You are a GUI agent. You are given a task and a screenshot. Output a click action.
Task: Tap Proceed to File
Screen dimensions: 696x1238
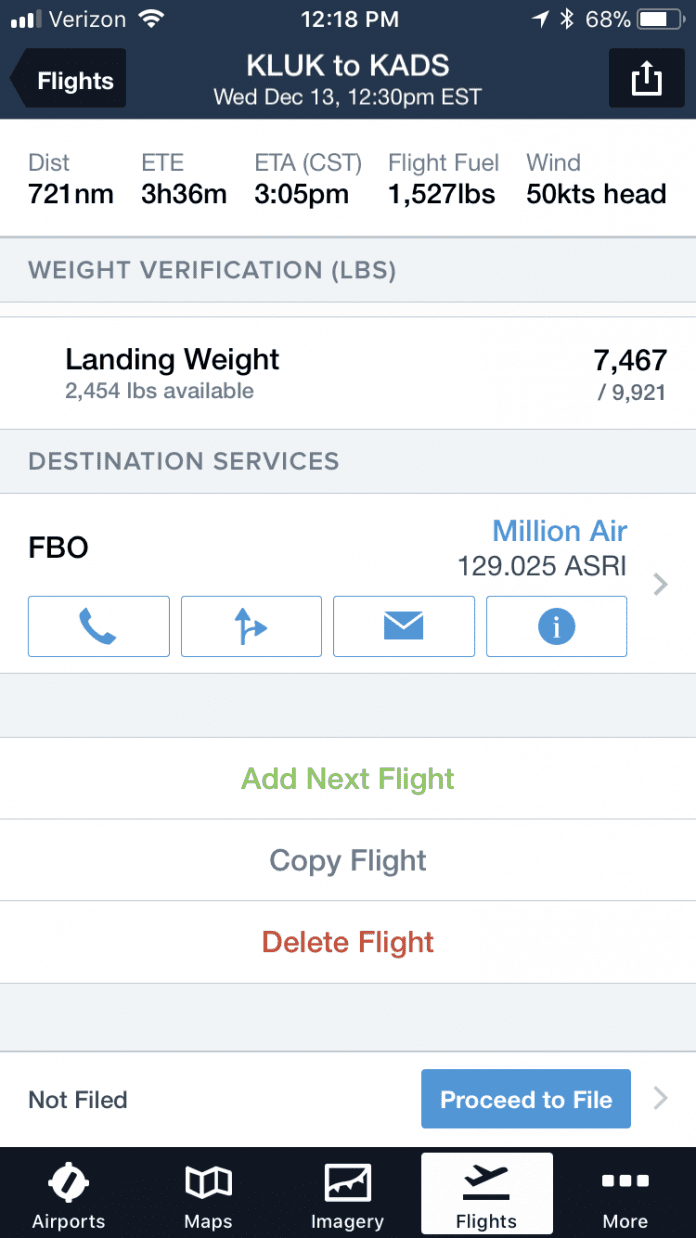pos(525,1098)
